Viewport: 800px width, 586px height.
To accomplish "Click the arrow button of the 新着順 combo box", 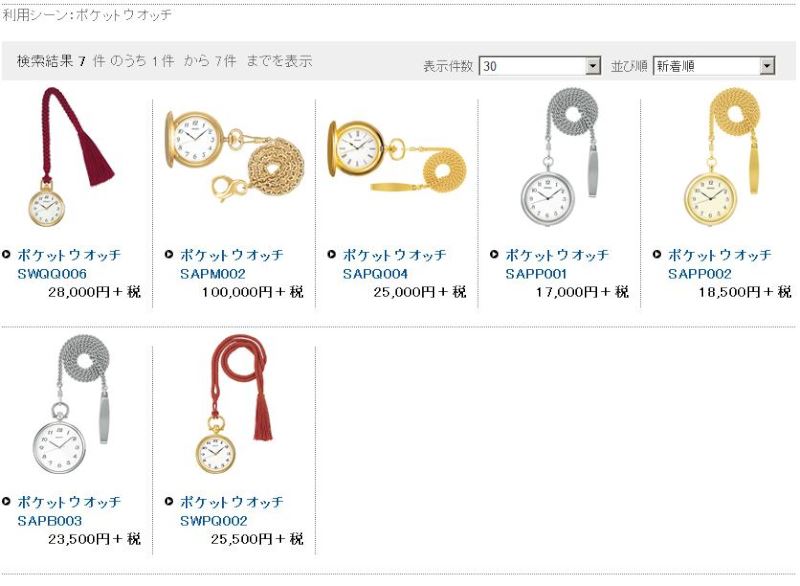I will pos(767,66).
